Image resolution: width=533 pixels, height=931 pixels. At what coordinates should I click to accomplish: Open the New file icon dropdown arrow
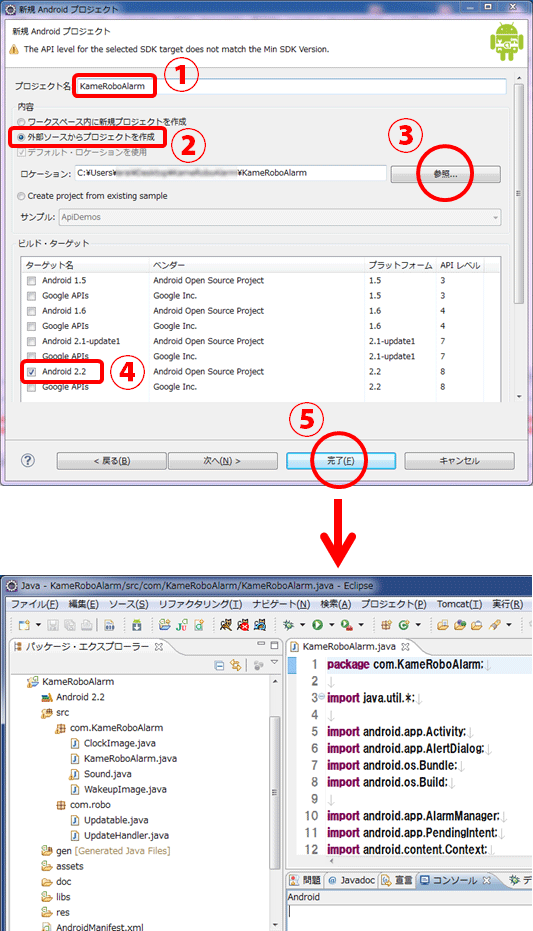coord(39,625)
